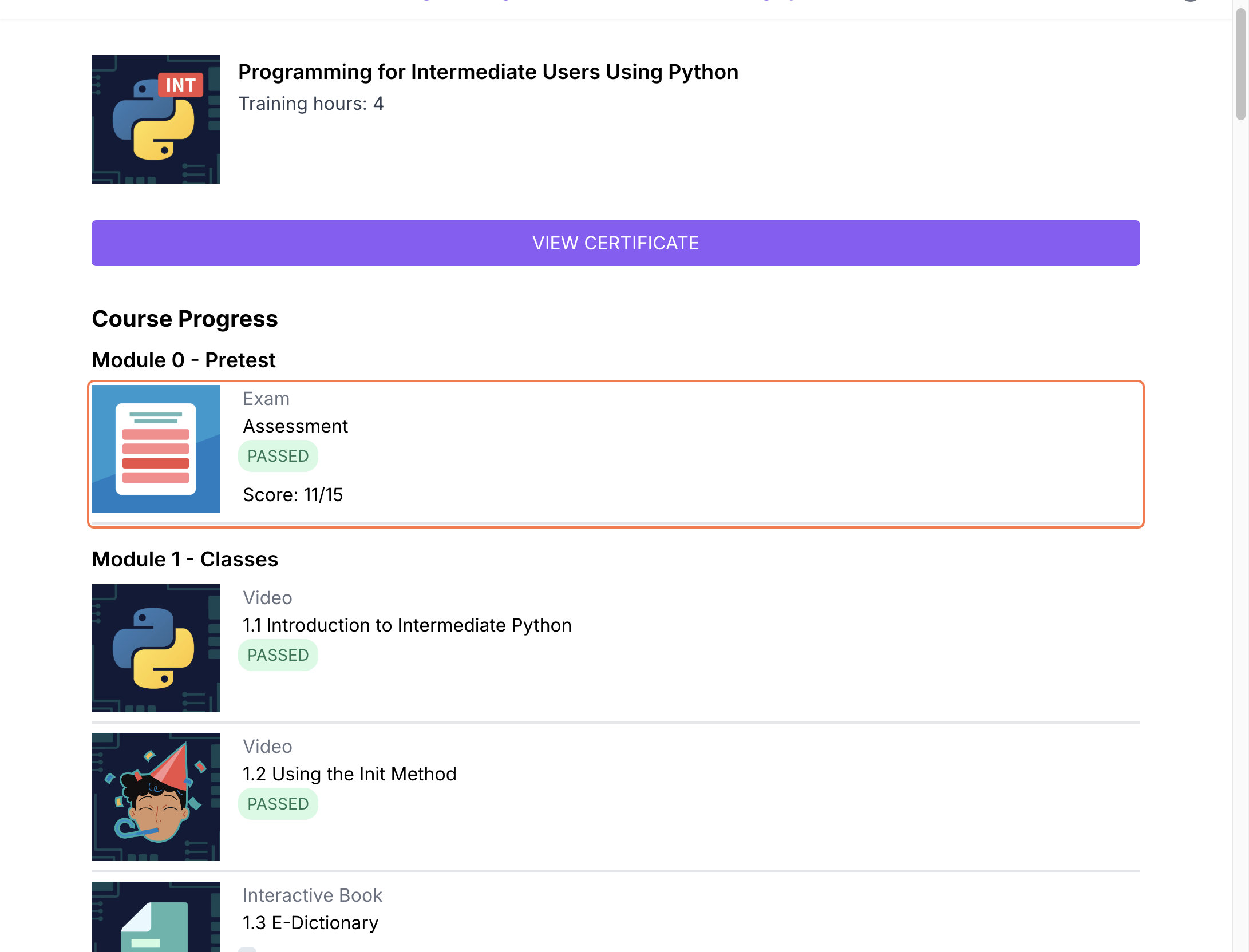Open the '1.3 E-Dictionary' lesson
This screenshot has width=1249, height=952.
pos(310,923)
